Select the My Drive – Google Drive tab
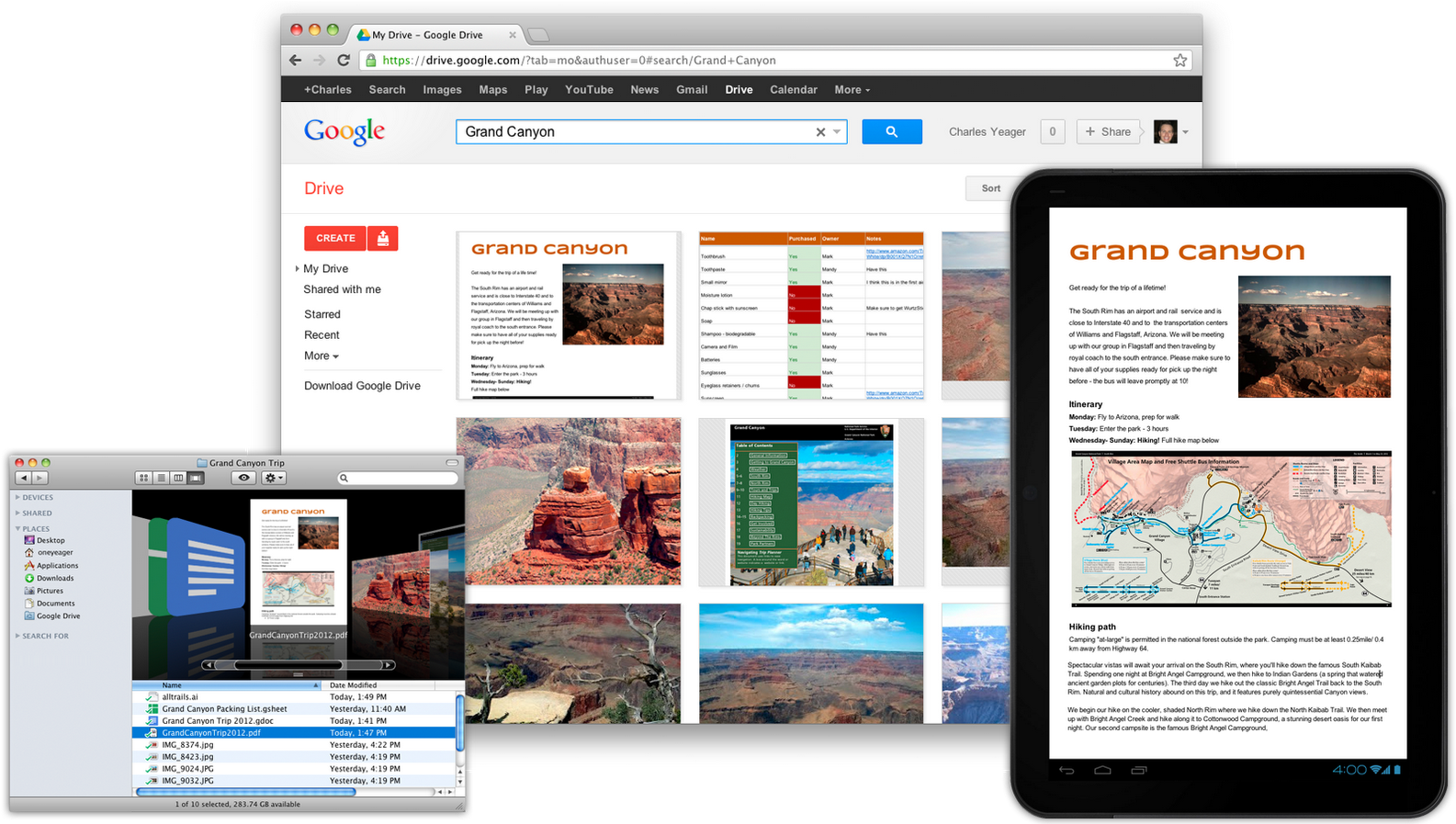The width and height of the screenshot is (1456, 824). pyautogui.click(x=436, y=35)
